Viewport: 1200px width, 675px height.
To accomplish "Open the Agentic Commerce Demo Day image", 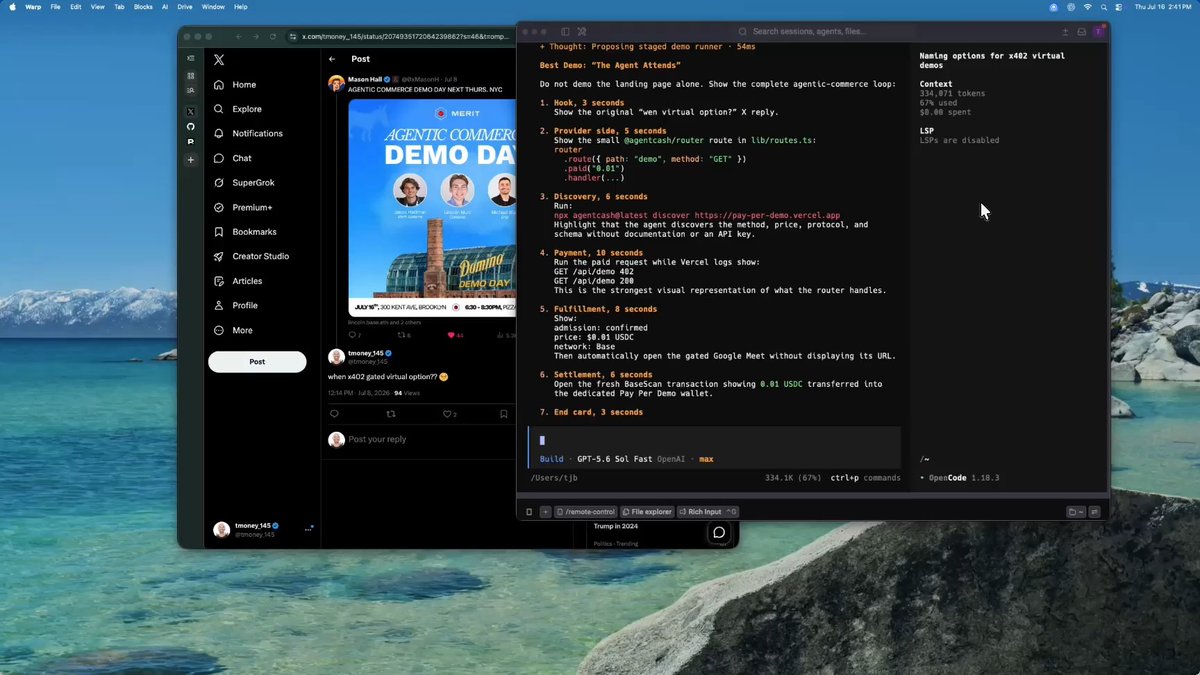I will tap(432, 207).
